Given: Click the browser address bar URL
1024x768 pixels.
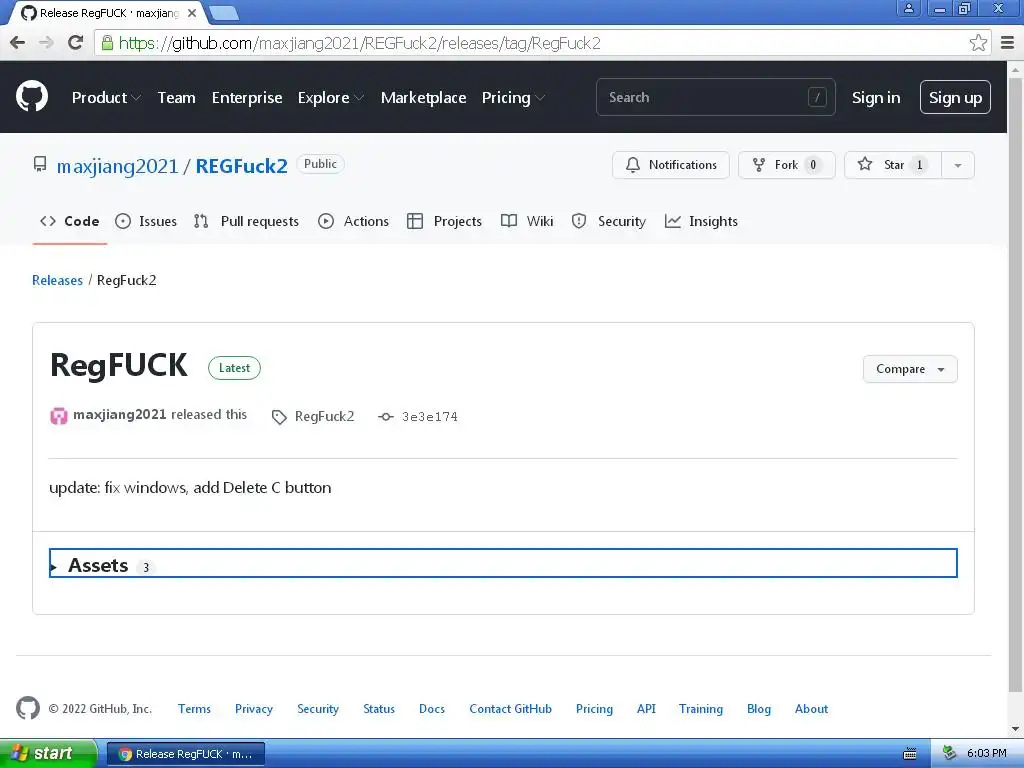Looking at the screenshot, I should coord(359,43).
